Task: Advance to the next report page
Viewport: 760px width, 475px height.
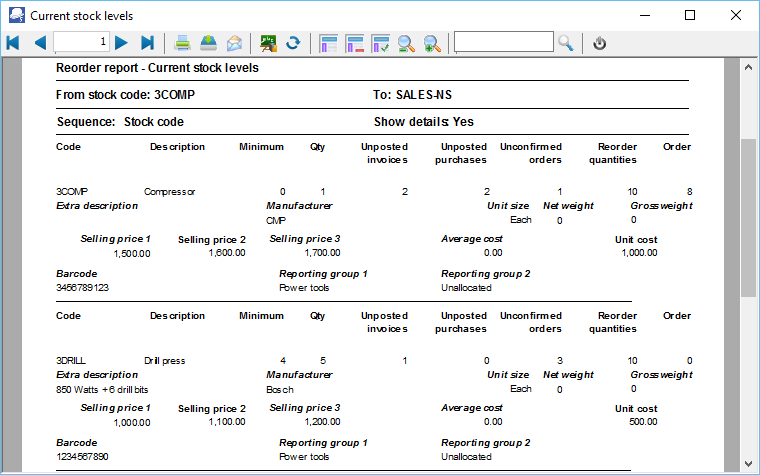Action: click(x=121, y=43)
